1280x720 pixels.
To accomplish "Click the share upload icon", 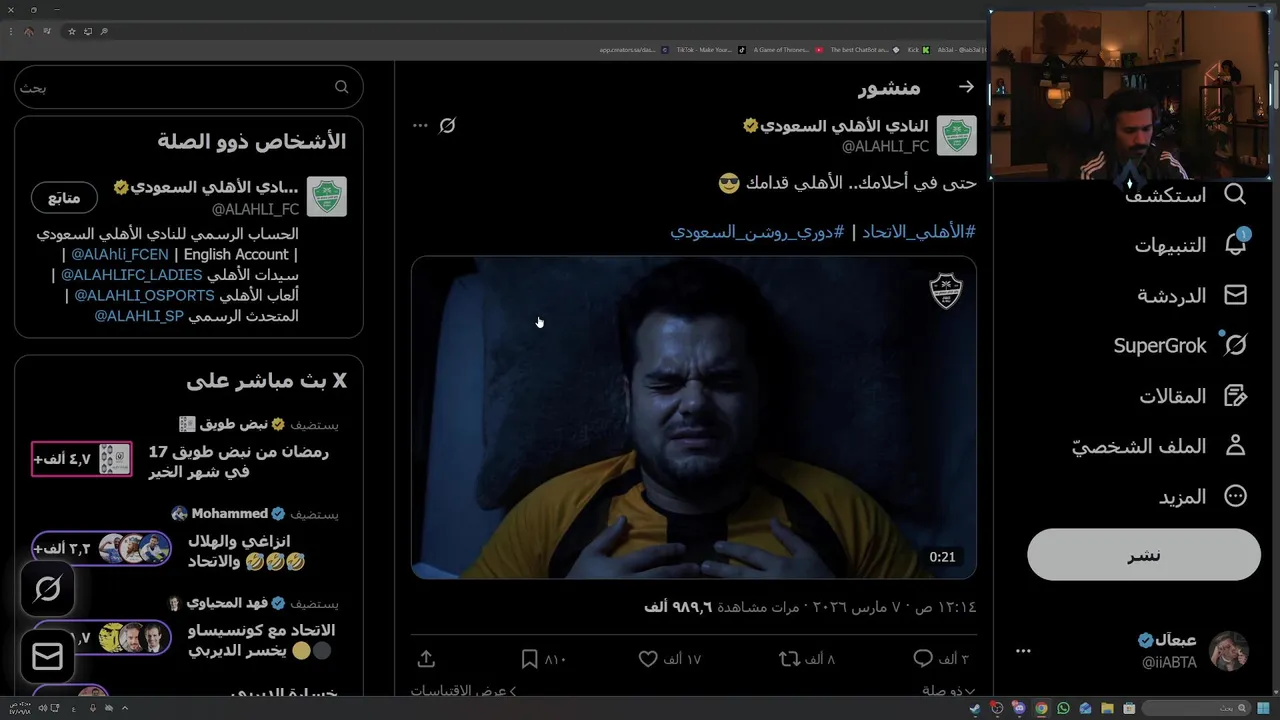I will [426, 659].
